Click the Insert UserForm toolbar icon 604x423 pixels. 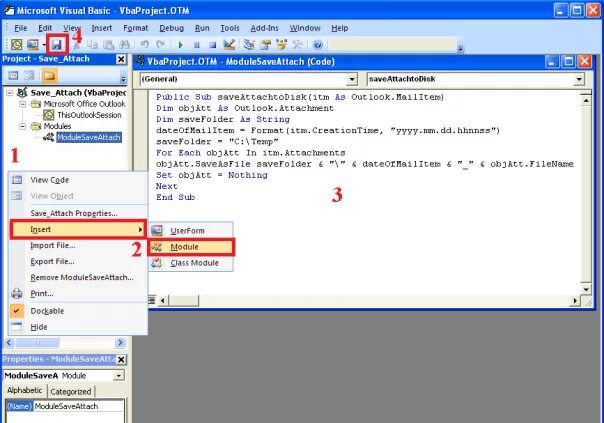pyautogui.click(x=33, y=45)
